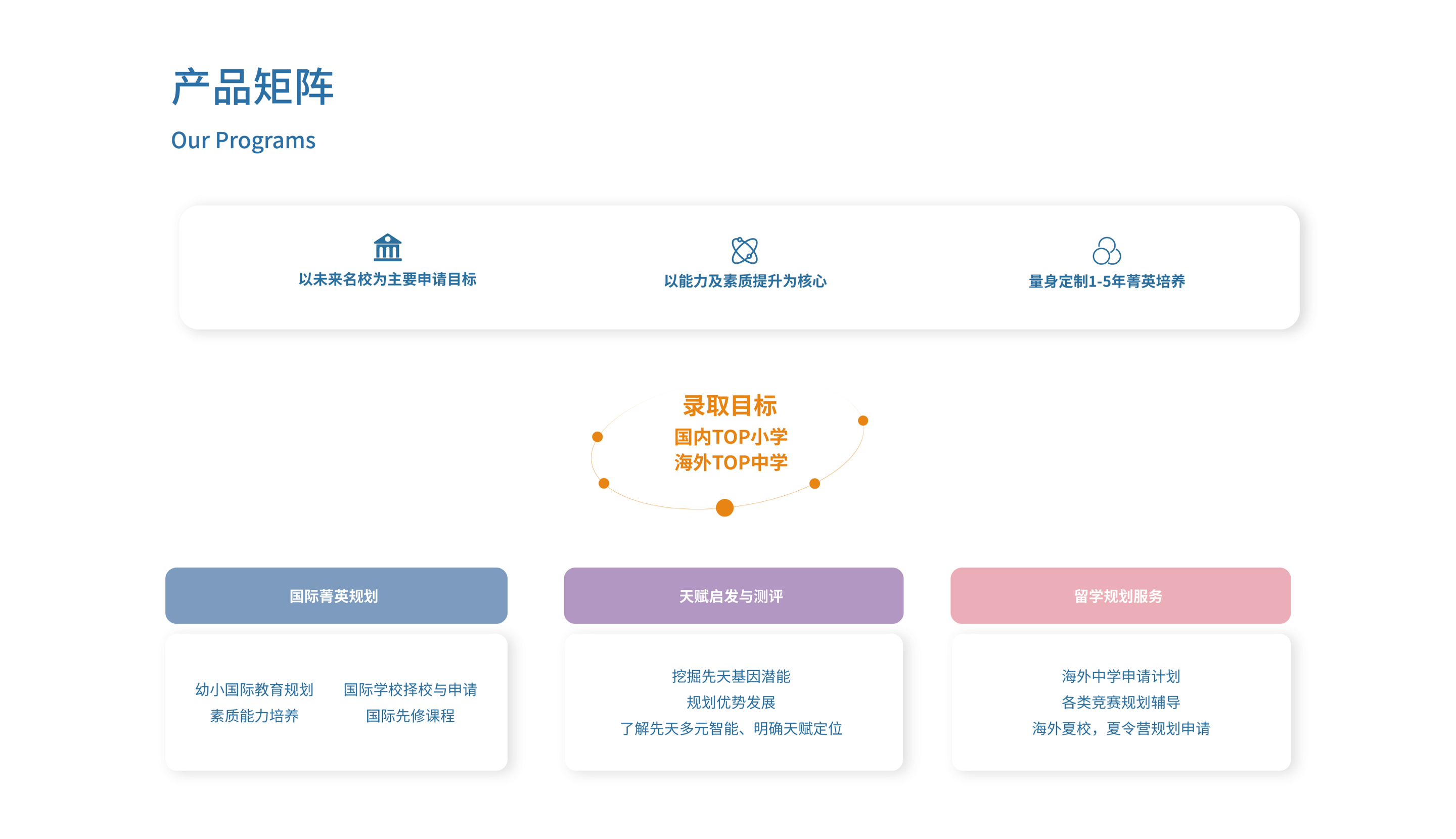Click 各类竞赛规划辅导 item
1456x839 pixels.
point(1120,703)
